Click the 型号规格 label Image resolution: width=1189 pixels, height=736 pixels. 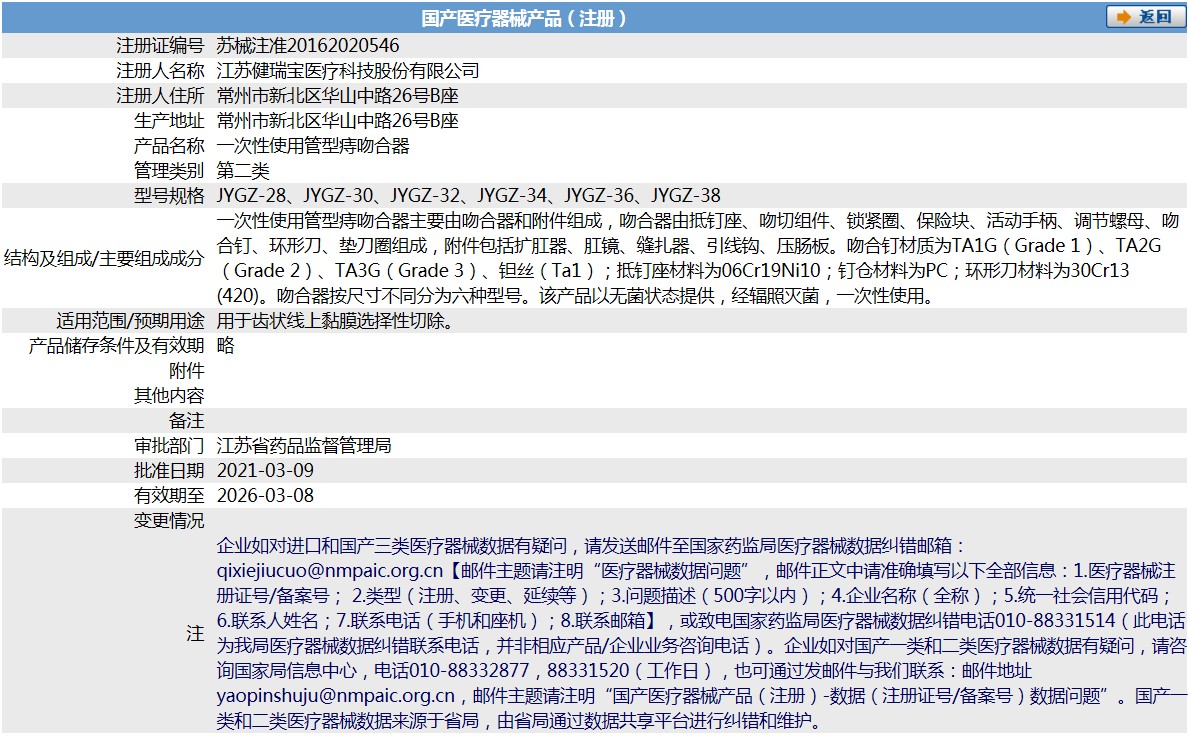[169, 196]
